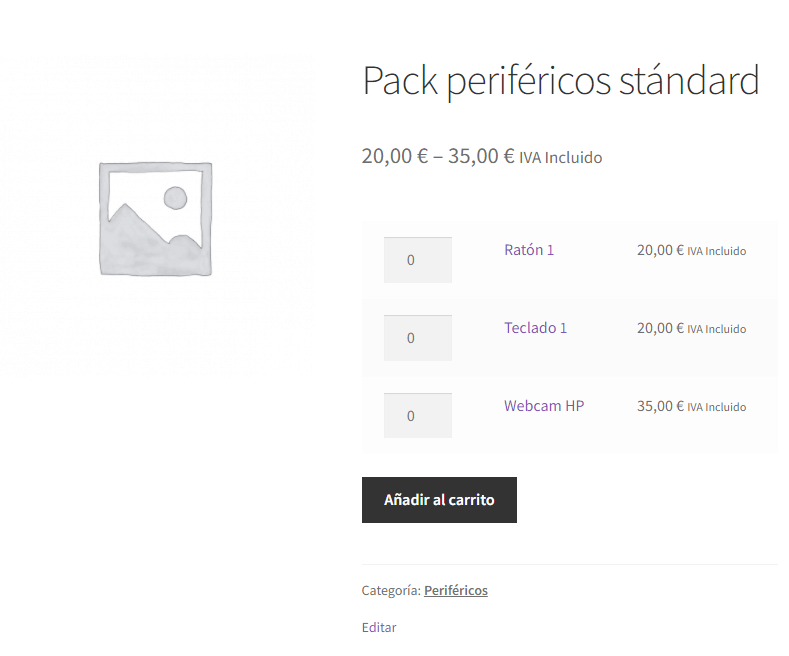Click the product placeholder image
Viewport: 789px width, 656px height.
[155, 219]
